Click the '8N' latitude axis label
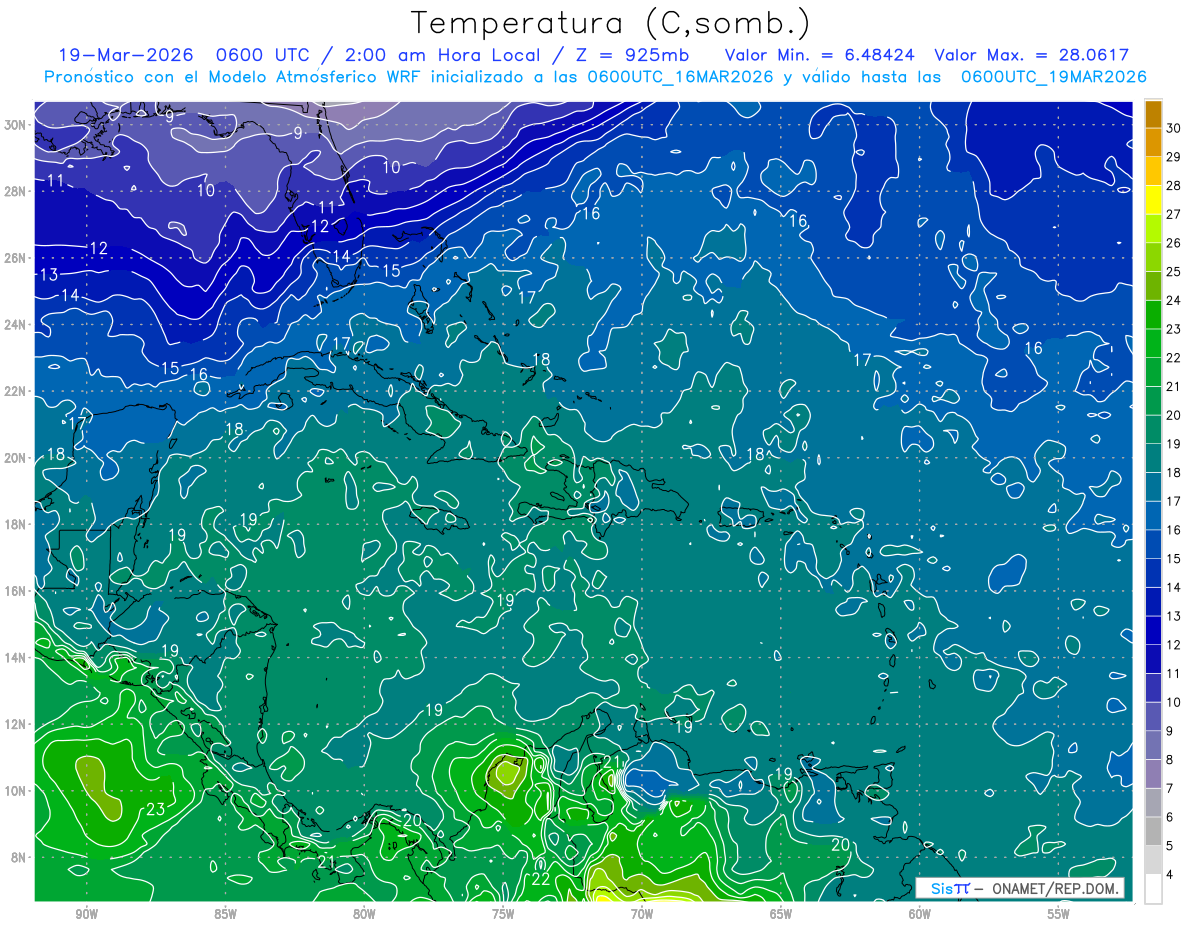This screenshot has width=1200, height=927. click(19, 858)
